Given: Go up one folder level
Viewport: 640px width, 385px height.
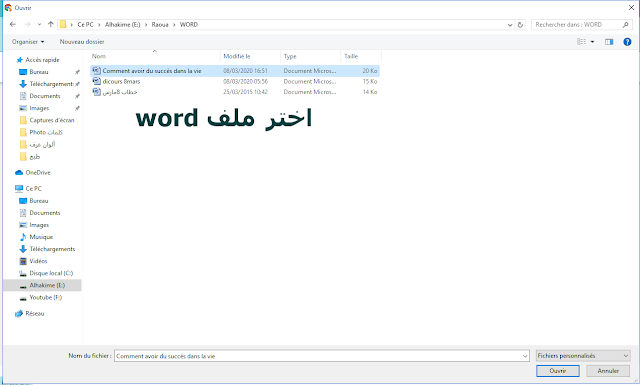Looking at the screenshot, I should tap(51, 24).
